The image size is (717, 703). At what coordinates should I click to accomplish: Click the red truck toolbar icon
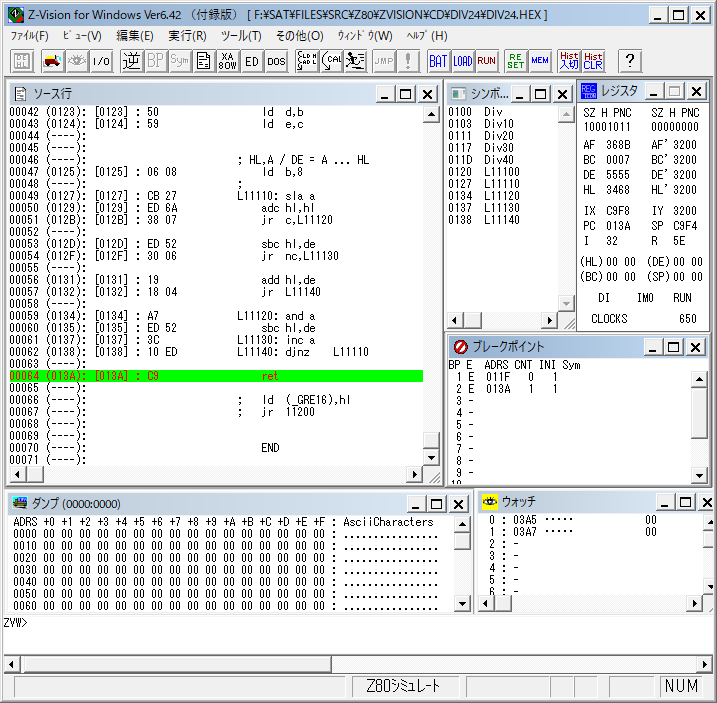pyautogui.click(x=52, y=61)
